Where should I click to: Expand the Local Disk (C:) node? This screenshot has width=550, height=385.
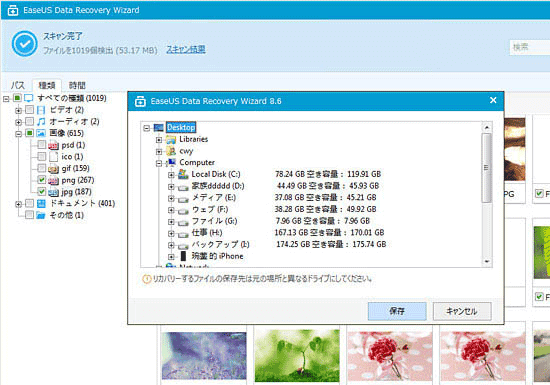point(171,175)
